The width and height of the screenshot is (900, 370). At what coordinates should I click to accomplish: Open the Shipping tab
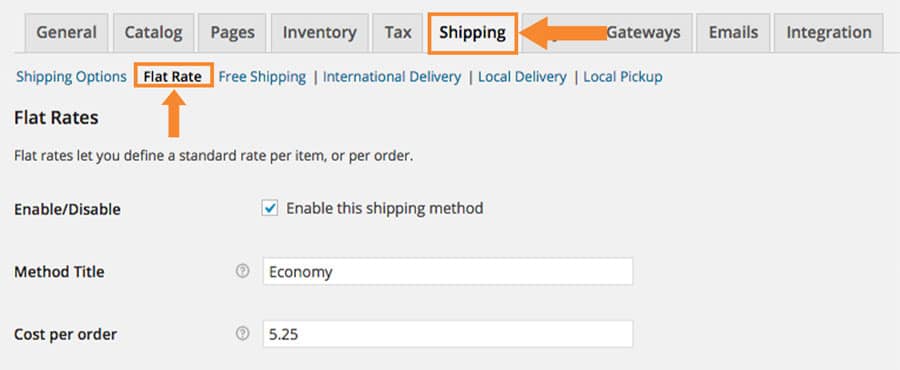coord(473,33)
